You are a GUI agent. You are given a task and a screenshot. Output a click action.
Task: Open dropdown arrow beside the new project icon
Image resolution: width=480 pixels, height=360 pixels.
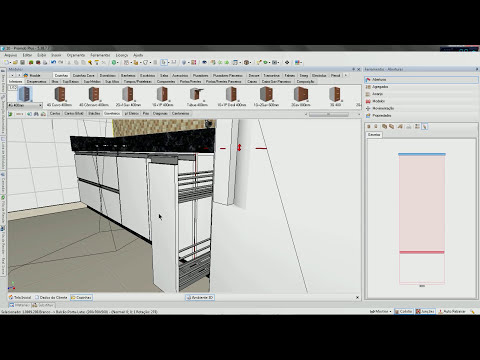click(10, 63)
